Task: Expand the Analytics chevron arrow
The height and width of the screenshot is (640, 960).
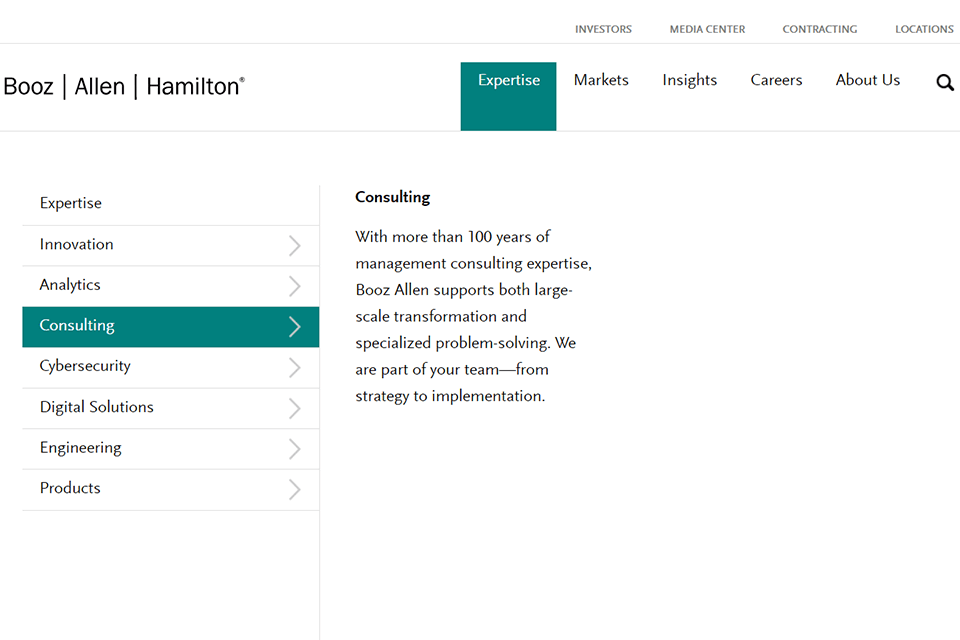Action: point(294,286)
